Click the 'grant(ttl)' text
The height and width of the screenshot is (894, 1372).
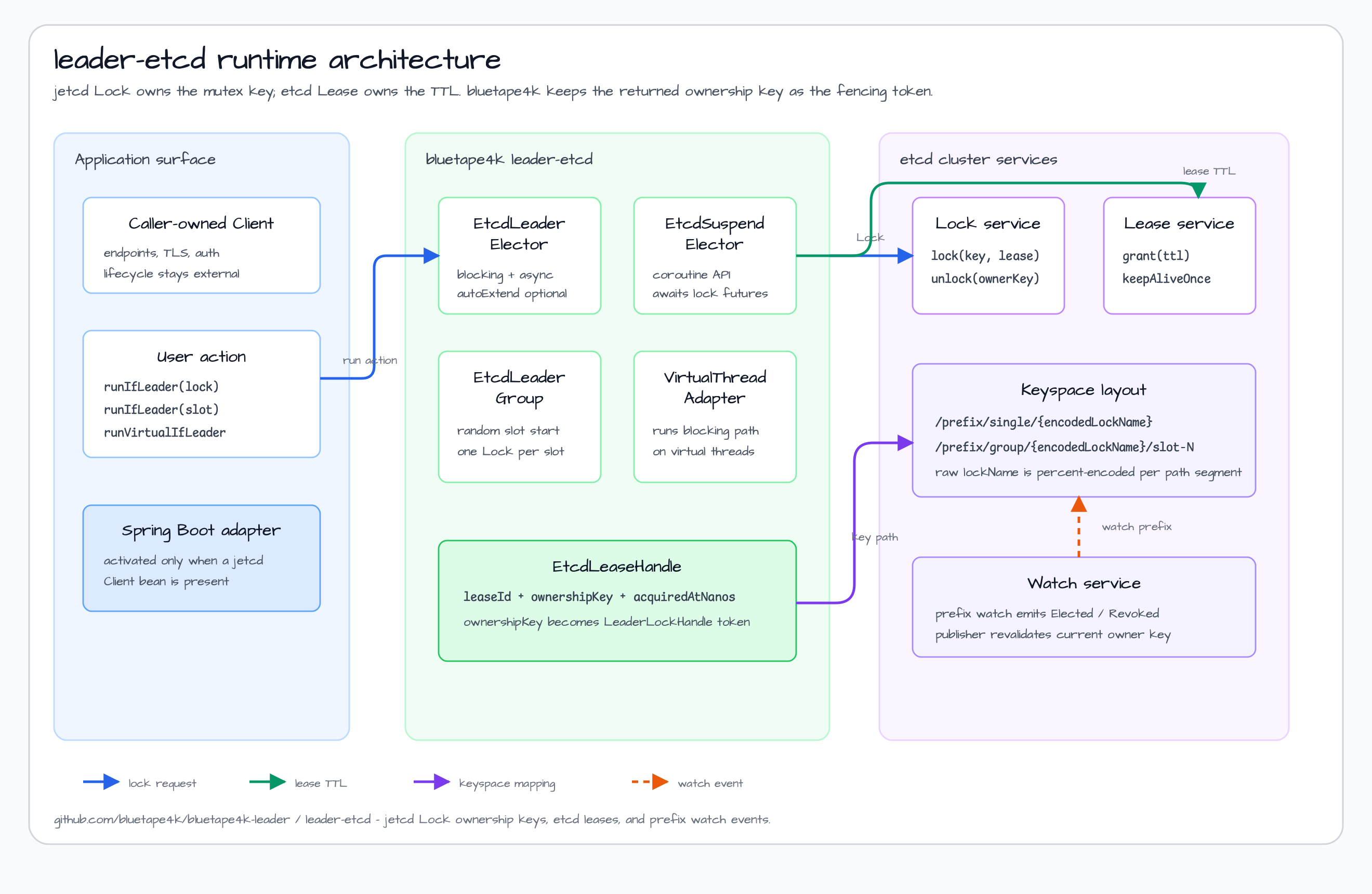[x=1156, y=255]
